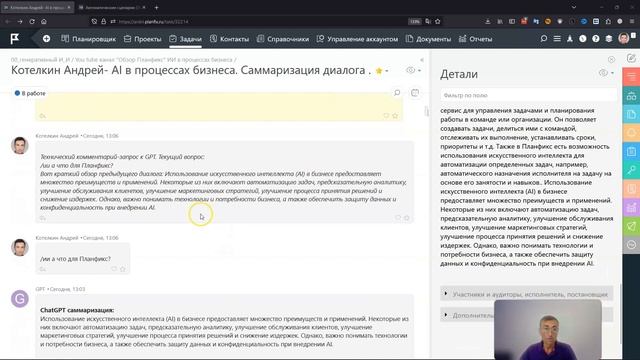Open the dropdown beside the Детали eye icon
This screenshot has height=360, width=640.
tap(612, 73)
